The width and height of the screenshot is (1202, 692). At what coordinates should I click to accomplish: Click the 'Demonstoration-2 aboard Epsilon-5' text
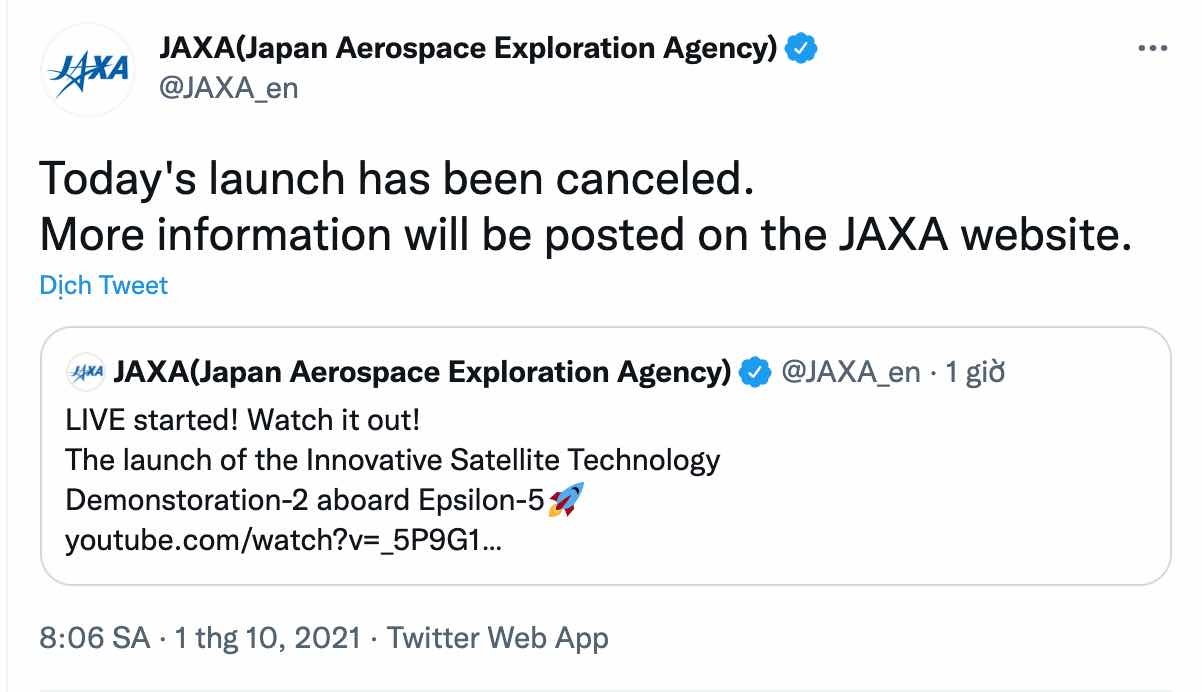(304, 501)
